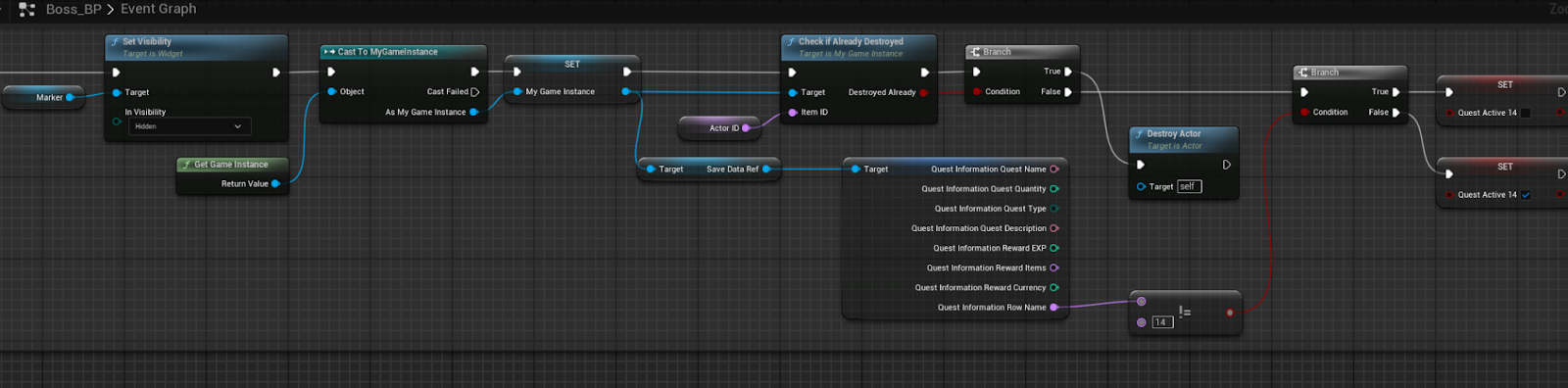Open the Hidden visibility dropdown
This screenshot has height=388, width=1568.
click(x=189, y=126)
